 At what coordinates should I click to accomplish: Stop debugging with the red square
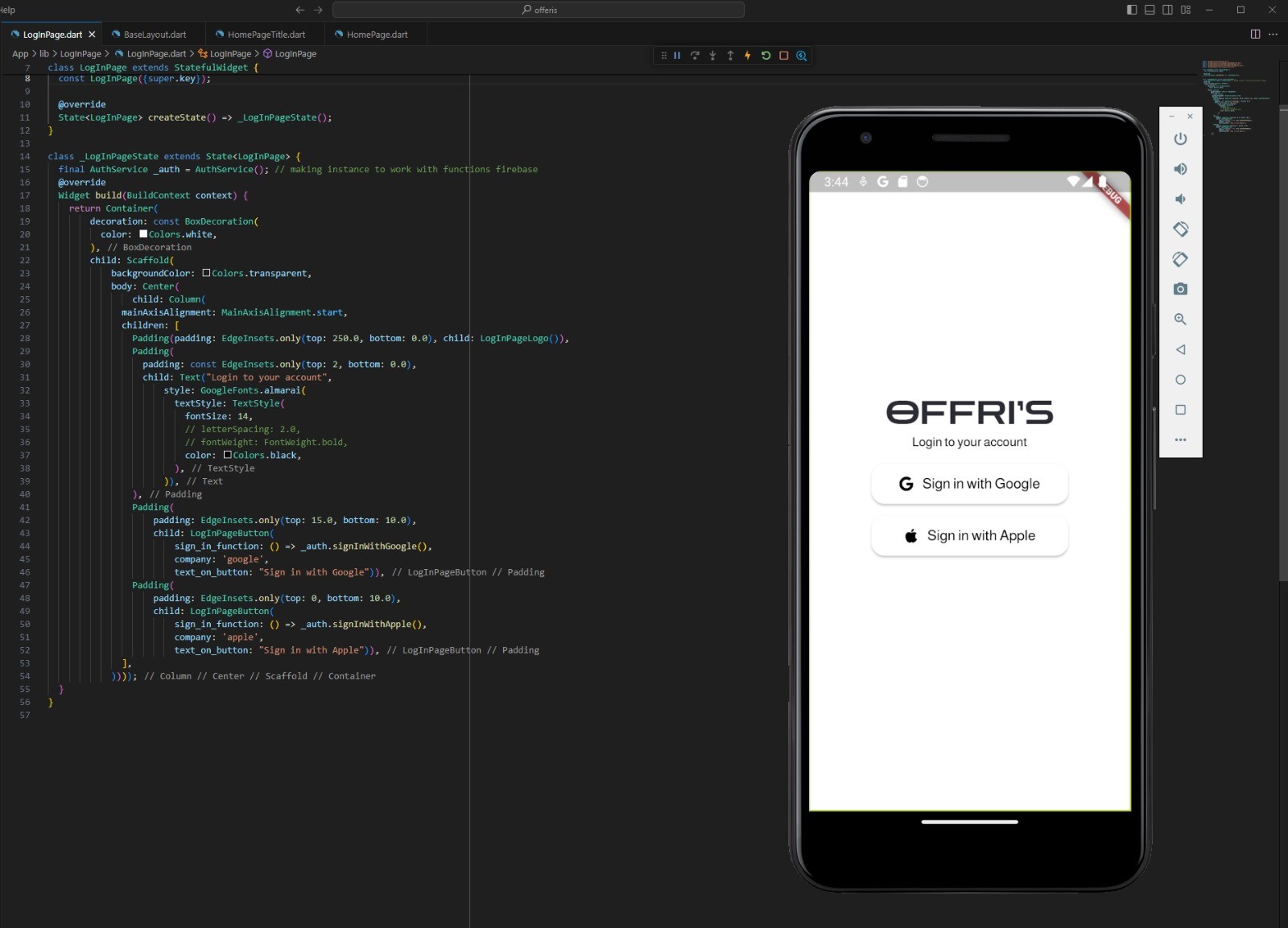click(x=783, y=56)
